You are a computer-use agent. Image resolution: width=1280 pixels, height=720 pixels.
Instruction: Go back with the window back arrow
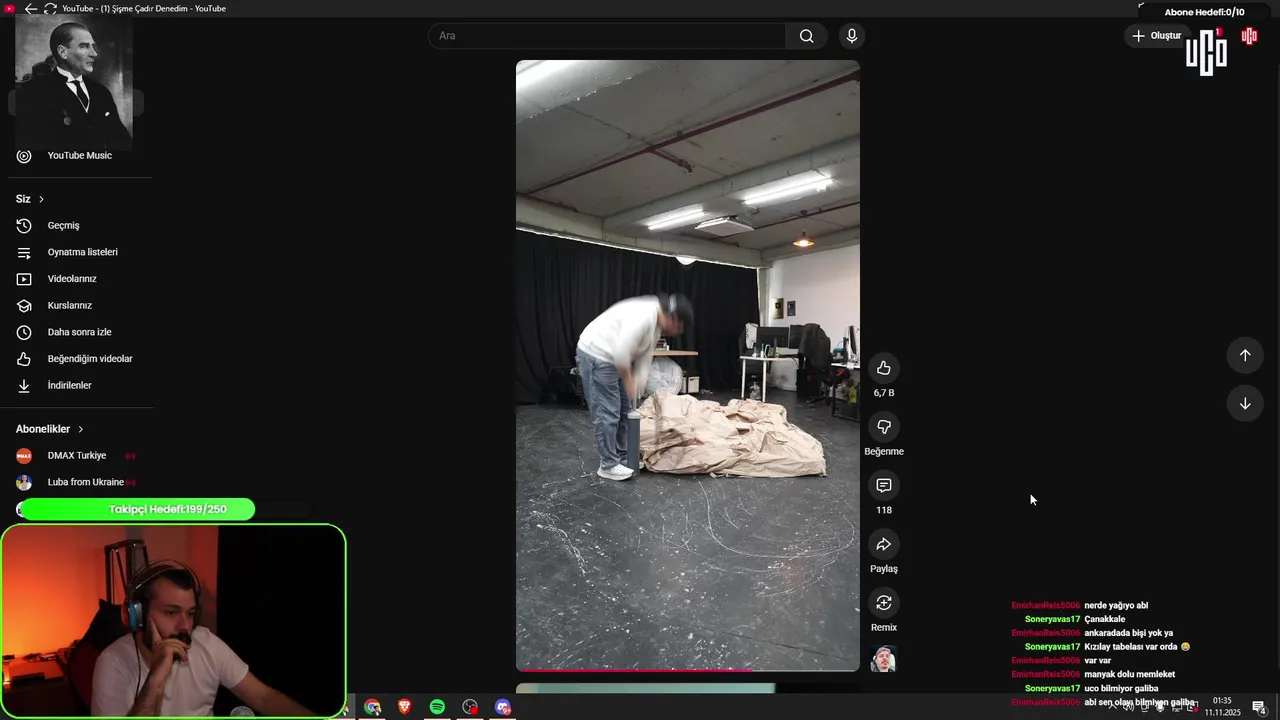coord(31,8)
